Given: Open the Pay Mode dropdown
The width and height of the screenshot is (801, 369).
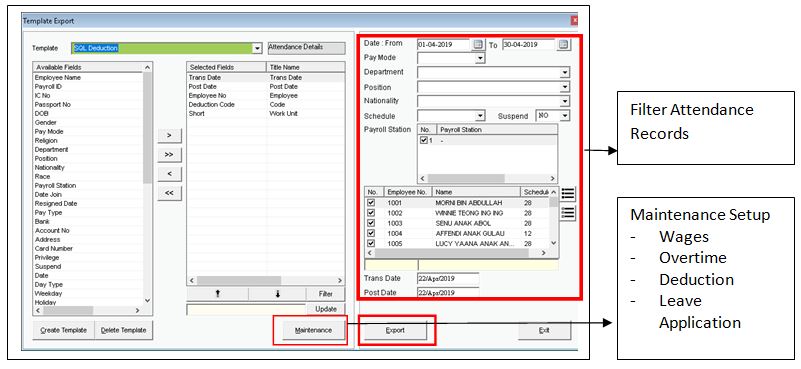Looking at the screenshot, I should [480, 58].
